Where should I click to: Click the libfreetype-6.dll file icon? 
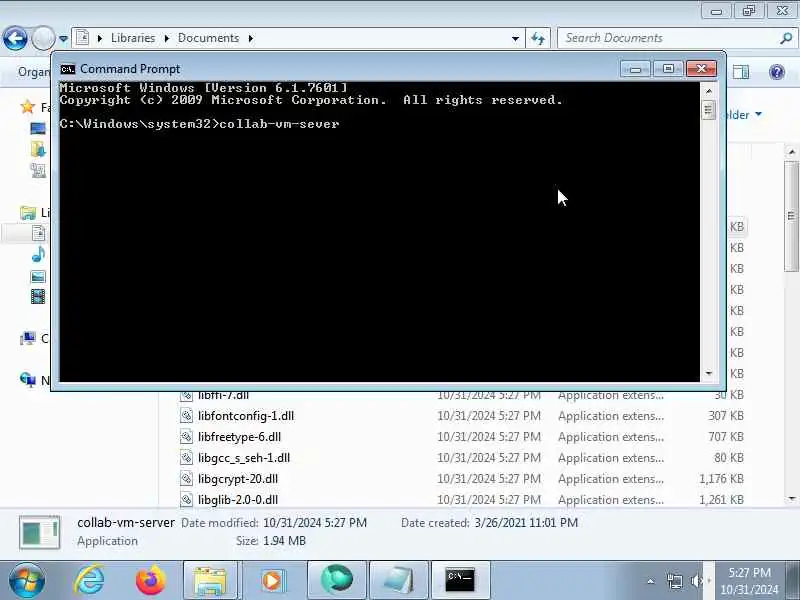click(x=186, y=437)
